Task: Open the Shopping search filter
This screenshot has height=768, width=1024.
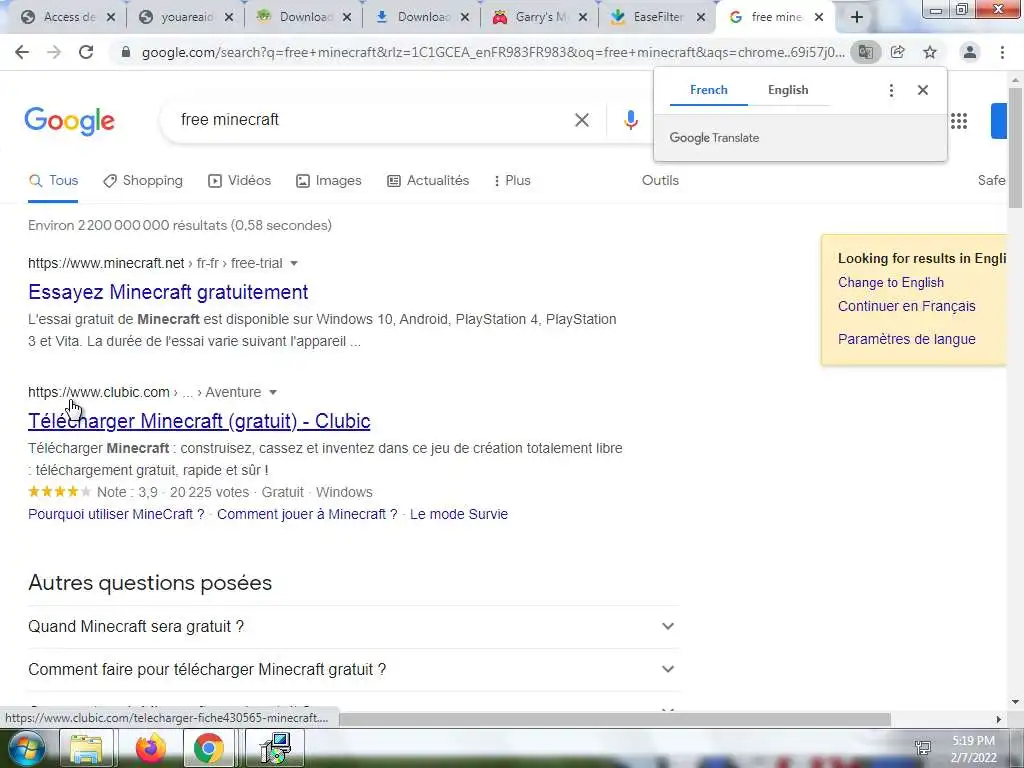Action: 143,181
